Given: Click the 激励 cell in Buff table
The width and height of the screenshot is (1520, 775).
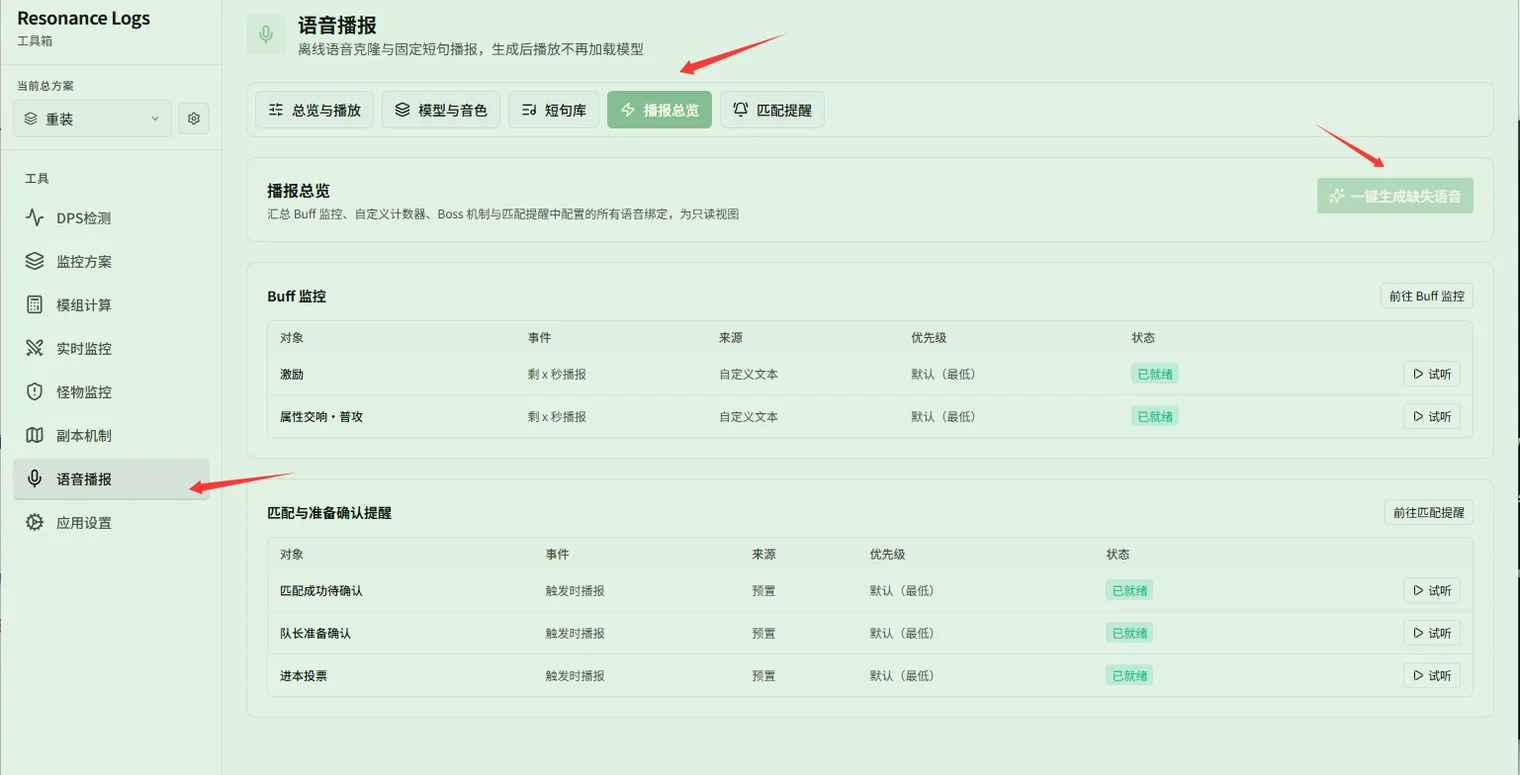Looking at the screenshot, I should pos(292,374).
